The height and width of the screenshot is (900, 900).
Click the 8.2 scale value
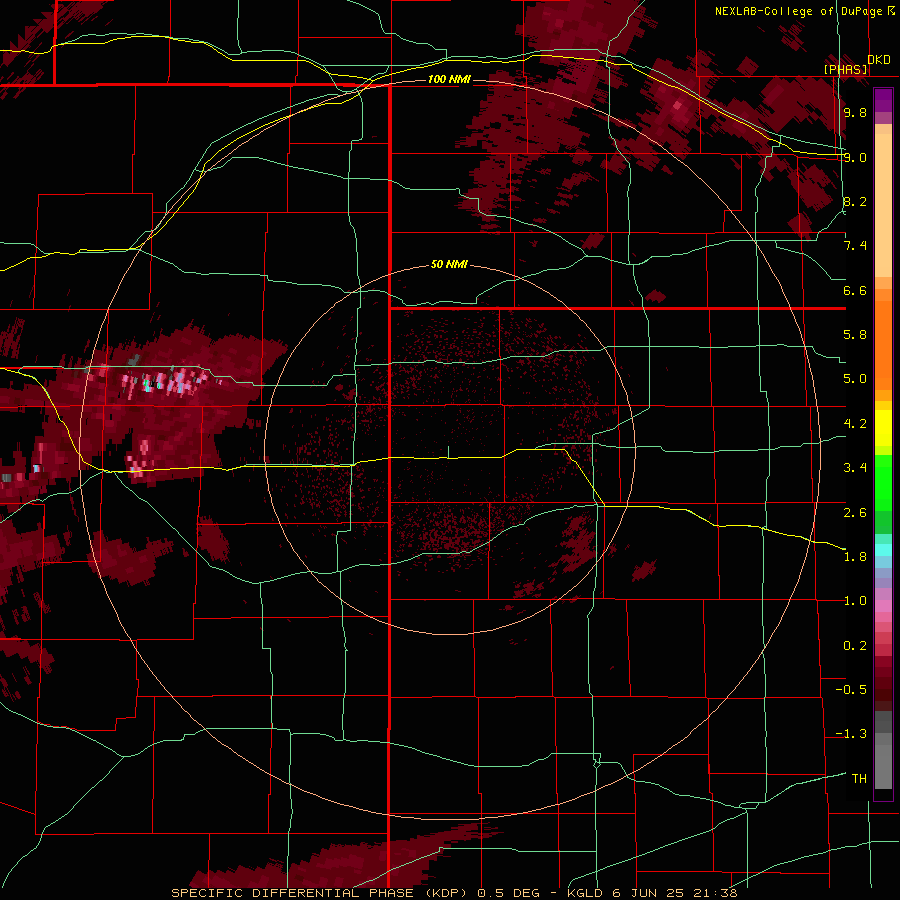click(x=855, y=201)
